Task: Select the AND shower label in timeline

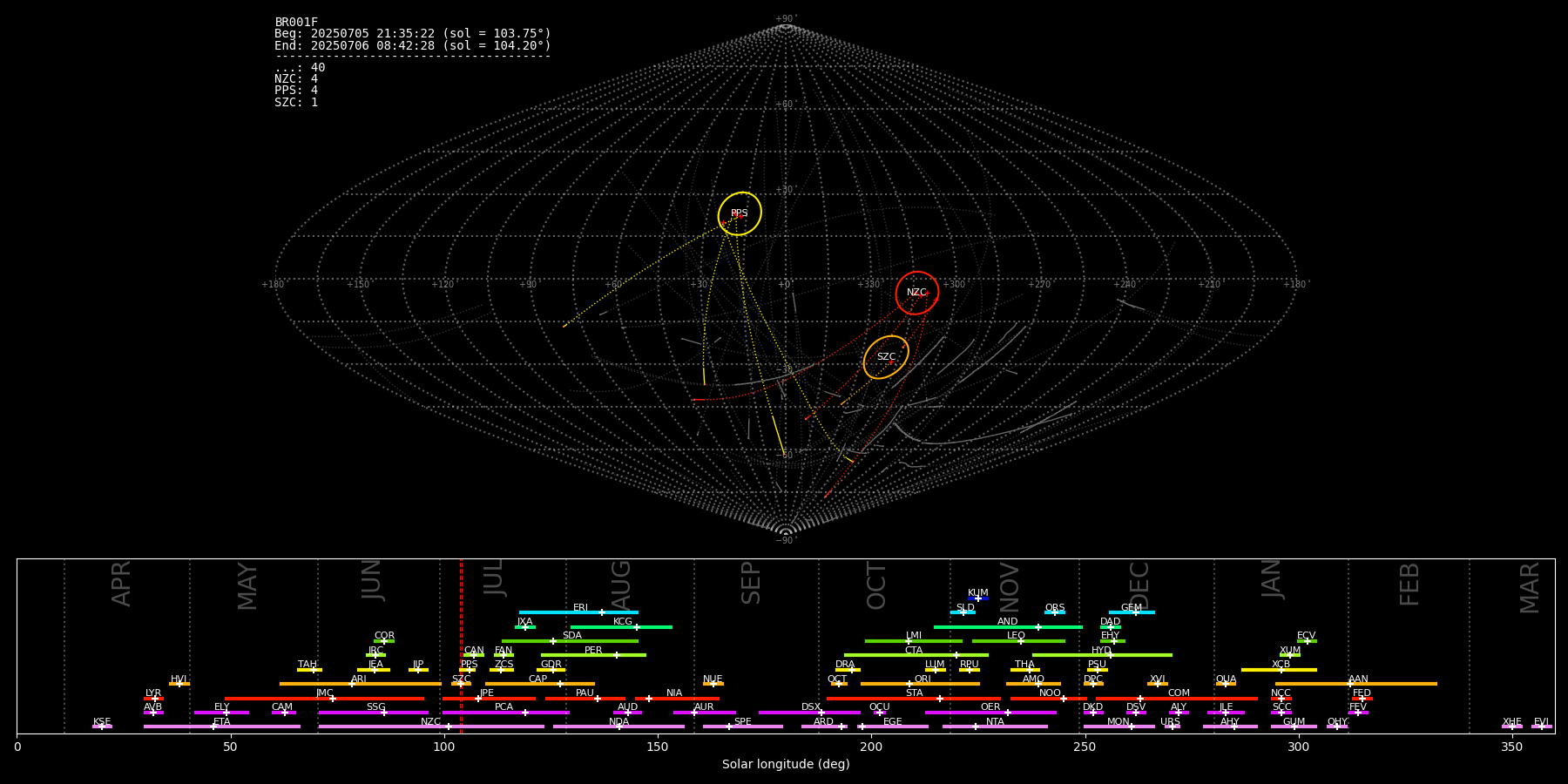Action: (1008, 622)
